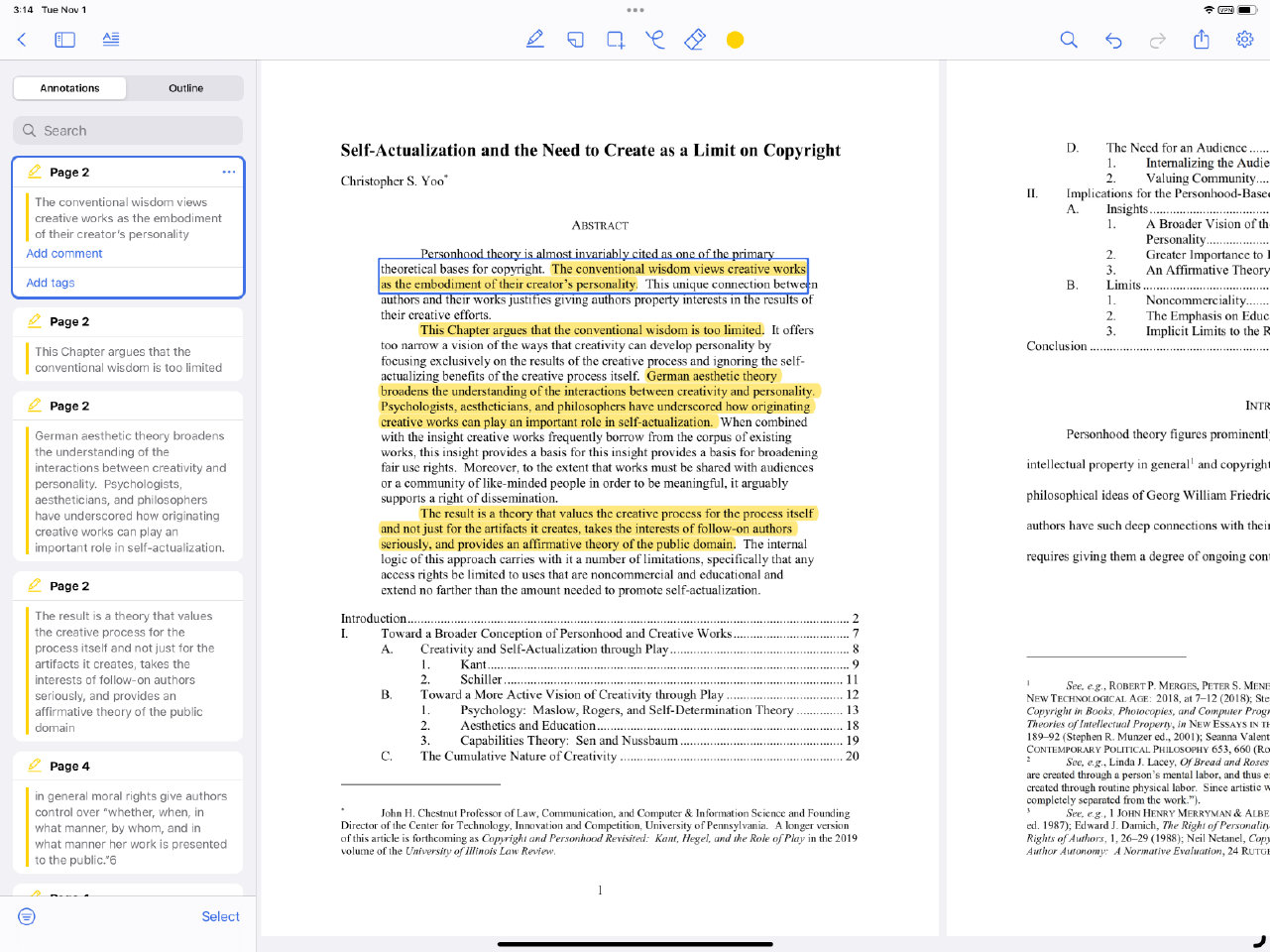Screen dimensions: 1270x952
Task: Open the yellow highlight color picker
Action: click(735, 40)
